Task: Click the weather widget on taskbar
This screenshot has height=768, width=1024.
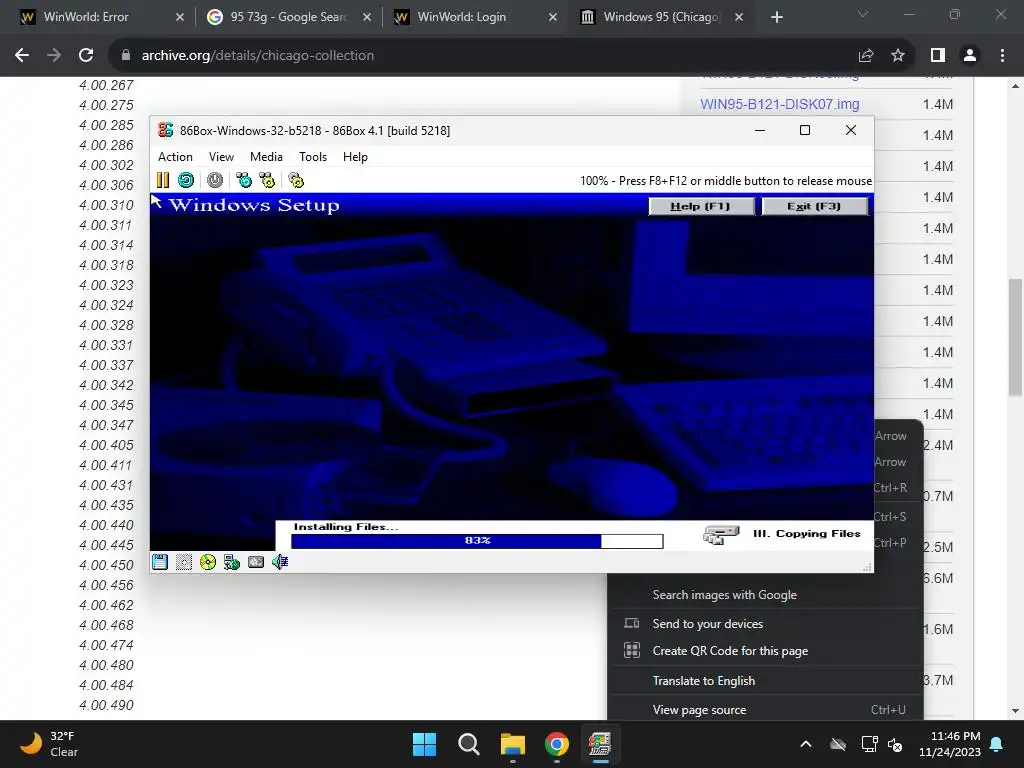Action: point(50,744)
